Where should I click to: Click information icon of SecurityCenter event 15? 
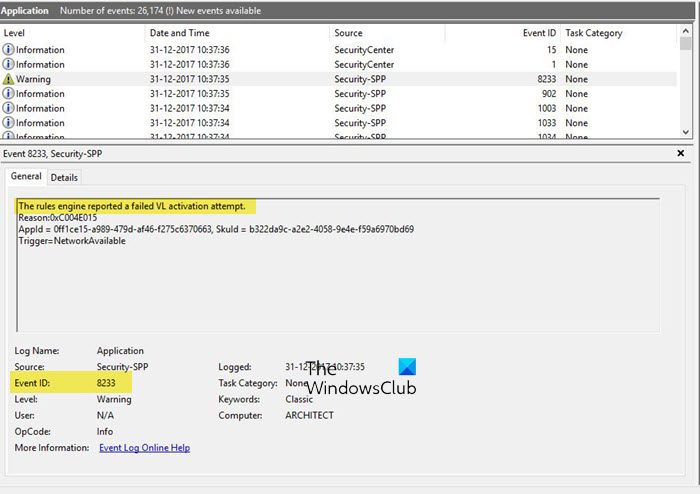[x=8, y=49]
